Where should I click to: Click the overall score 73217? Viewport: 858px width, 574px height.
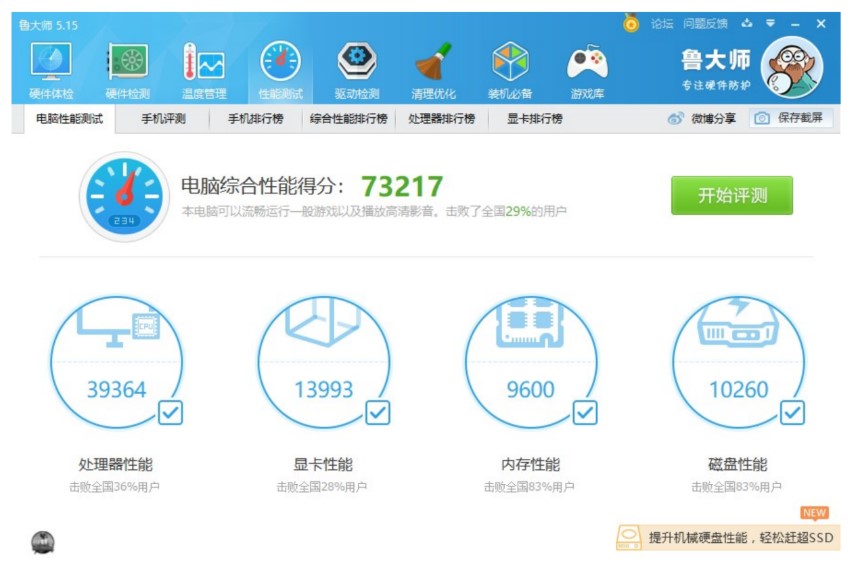pyautogui.click(x=402, y=186)
